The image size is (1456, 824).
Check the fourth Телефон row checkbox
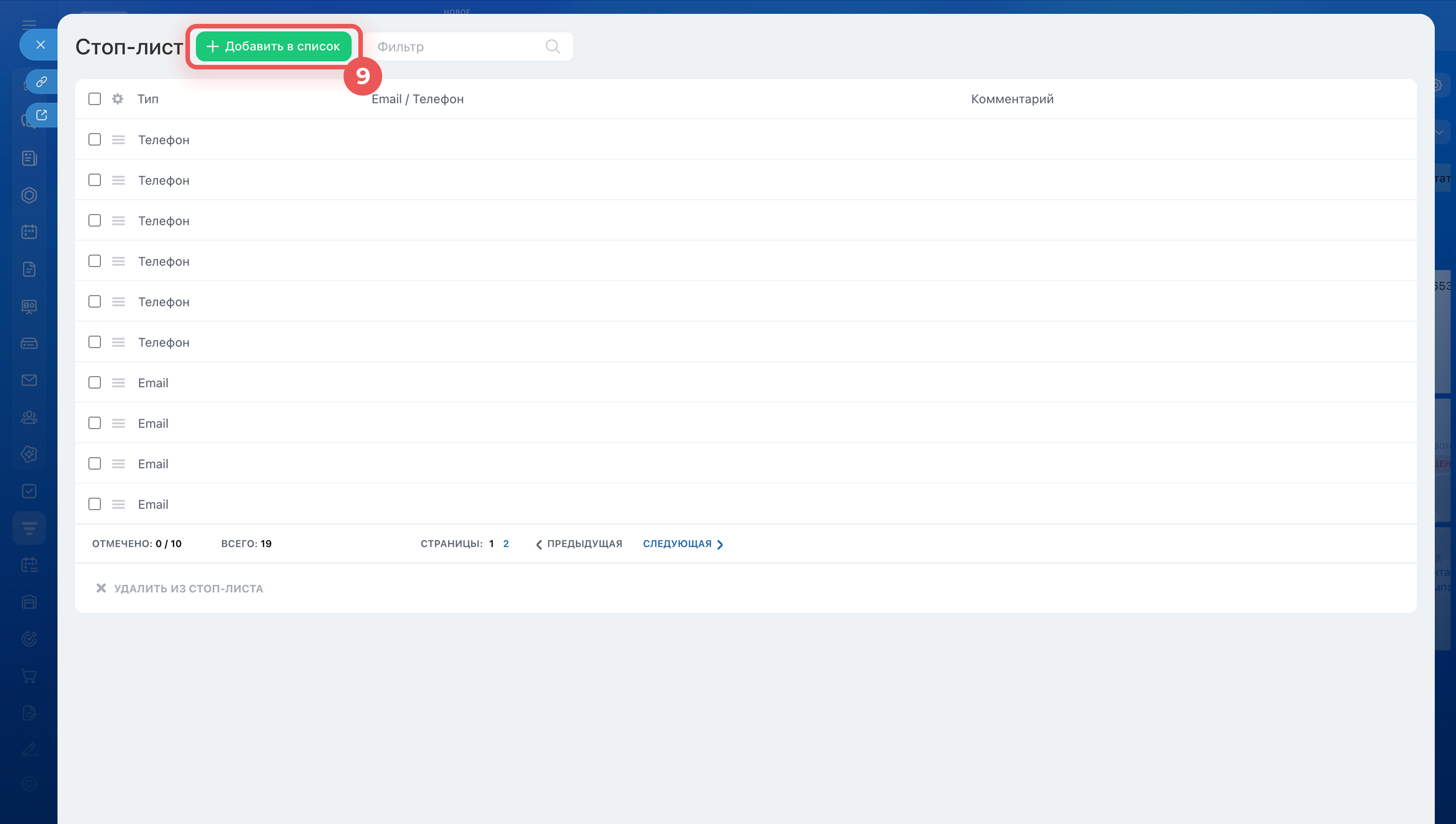tap(94, 261)
